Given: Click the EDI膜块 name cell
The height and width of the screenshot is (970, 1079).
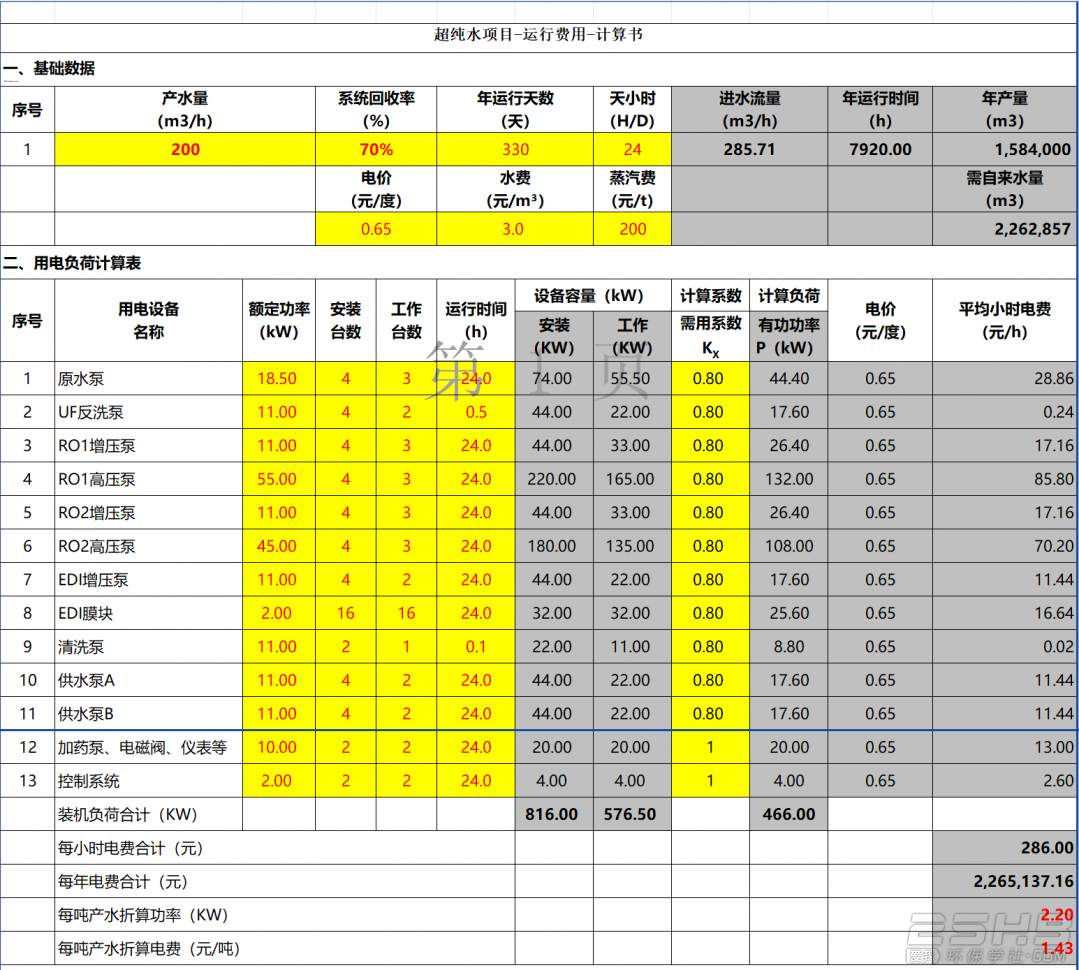Looking at the screenshot, I should click(x=149, y=613).
